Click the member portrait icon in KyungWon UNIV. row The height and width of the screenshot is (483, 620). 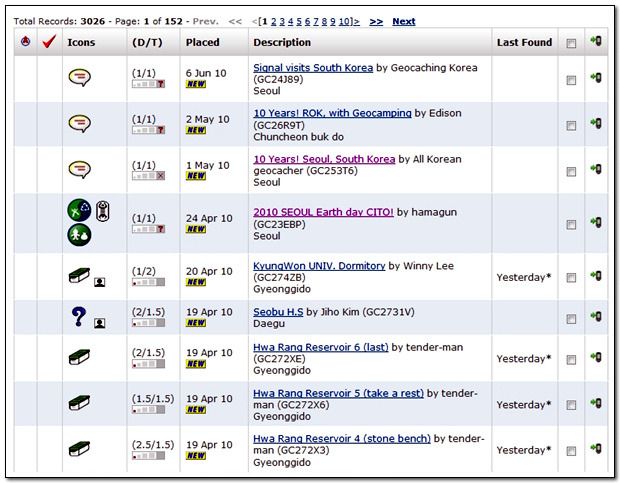coord(100,282)
